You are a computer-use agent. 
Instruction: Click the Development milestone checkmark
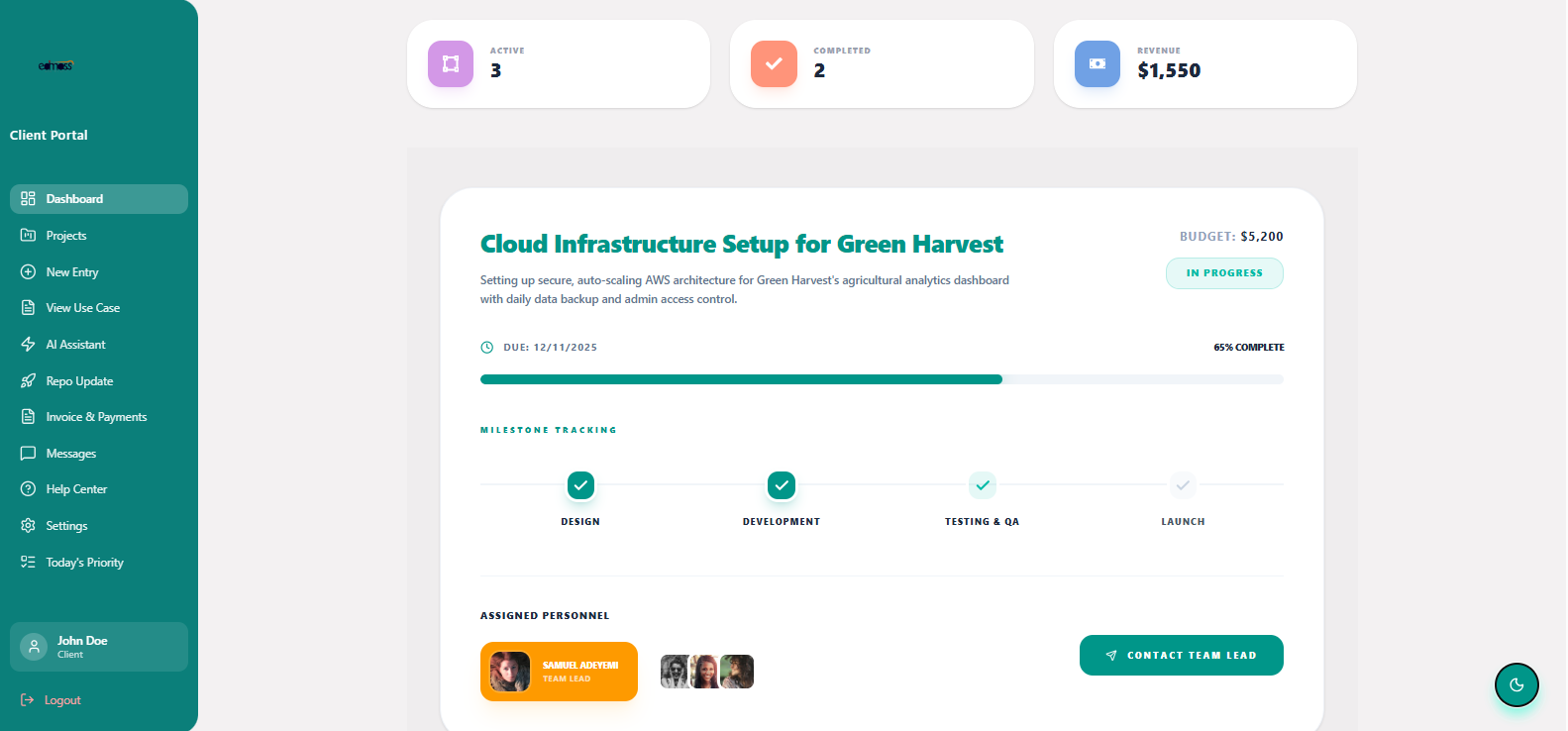pos(782,485)
